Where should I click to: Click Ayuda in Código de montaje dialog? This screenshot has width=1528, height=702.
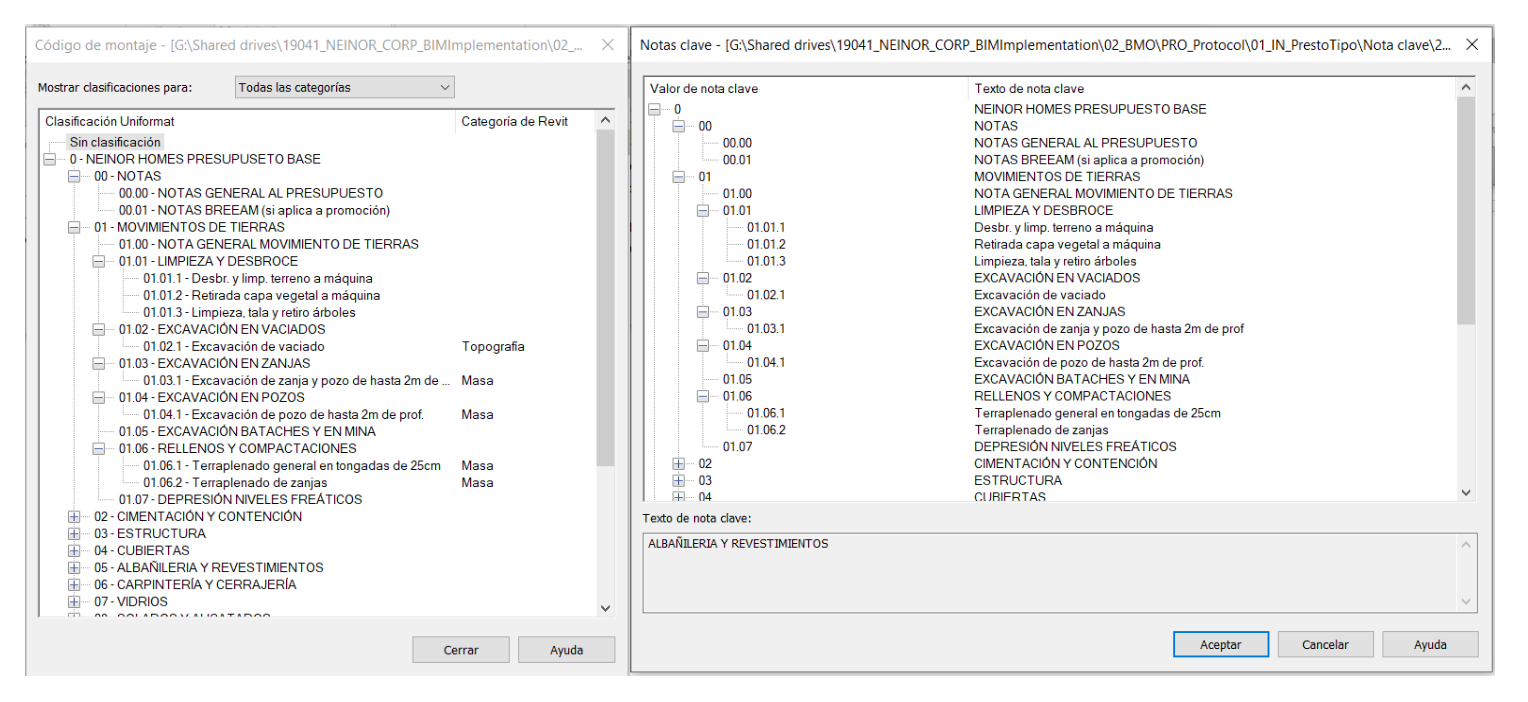[x=567, y=650]
